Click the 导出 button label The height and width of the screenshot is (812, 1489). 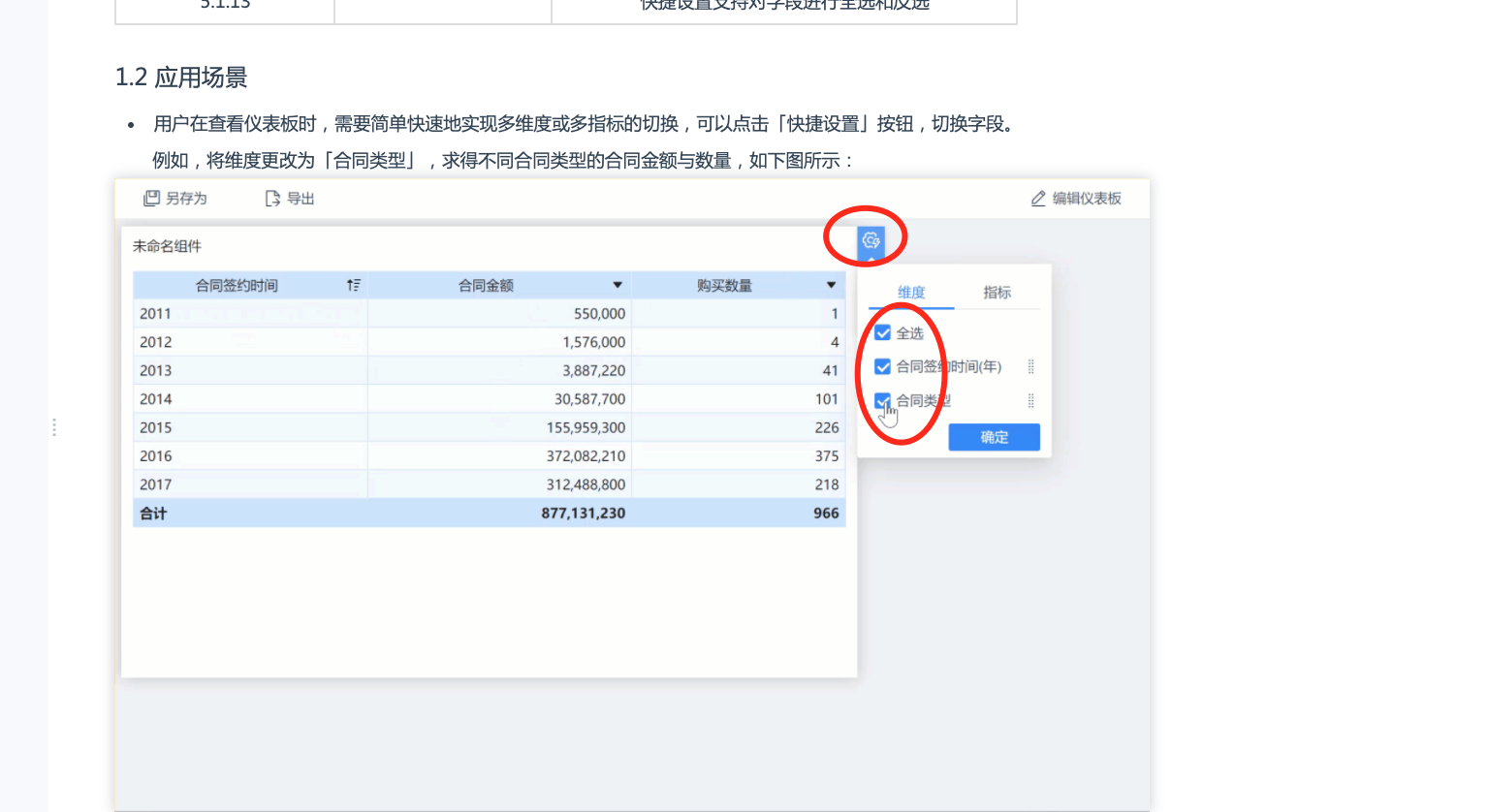(x=301, y=199)
